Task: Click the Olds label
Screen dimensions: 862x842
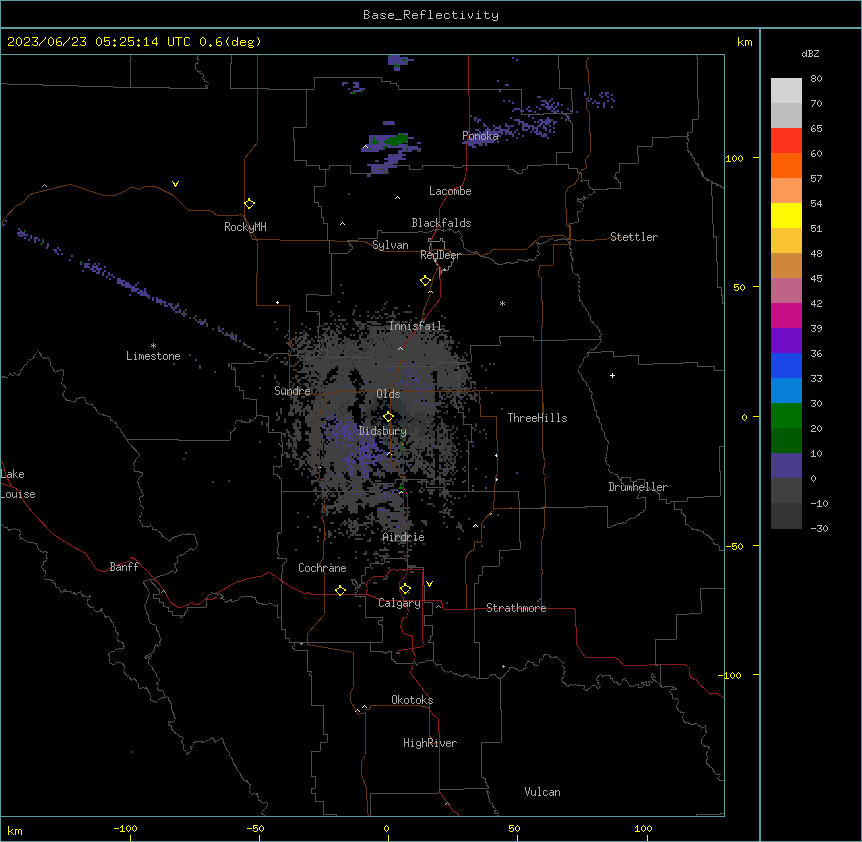Action: [x=388, y=394]
